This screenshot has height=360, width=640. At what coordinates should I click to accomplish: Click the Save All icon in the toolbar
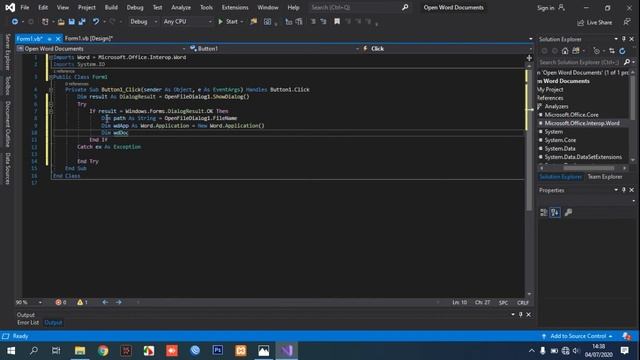pyautogui.click(x=82, y=22)
